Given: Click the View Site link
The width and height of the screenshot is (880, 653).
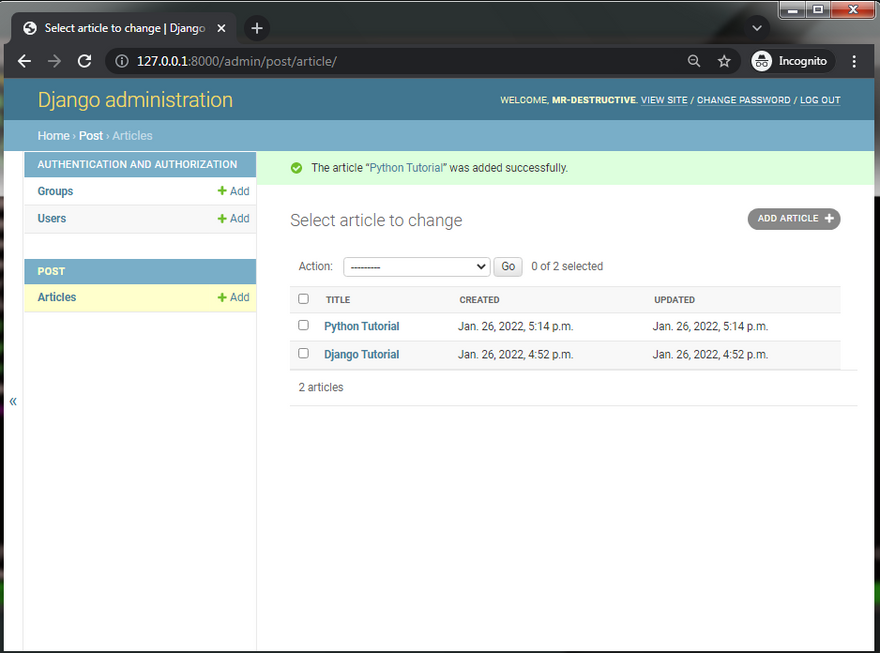Looking at the screenshot, I should point(664,100).
